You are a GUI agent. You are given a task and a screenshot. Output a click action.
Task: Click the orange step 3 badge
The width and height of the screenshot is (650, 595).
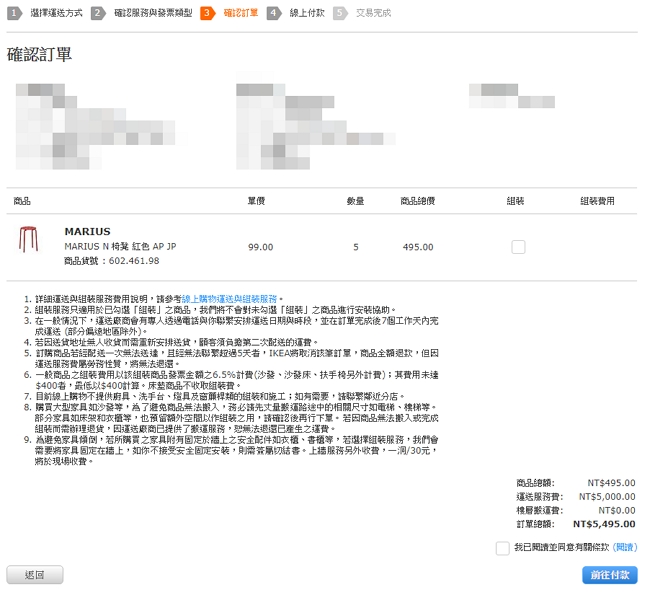[208, 13]
